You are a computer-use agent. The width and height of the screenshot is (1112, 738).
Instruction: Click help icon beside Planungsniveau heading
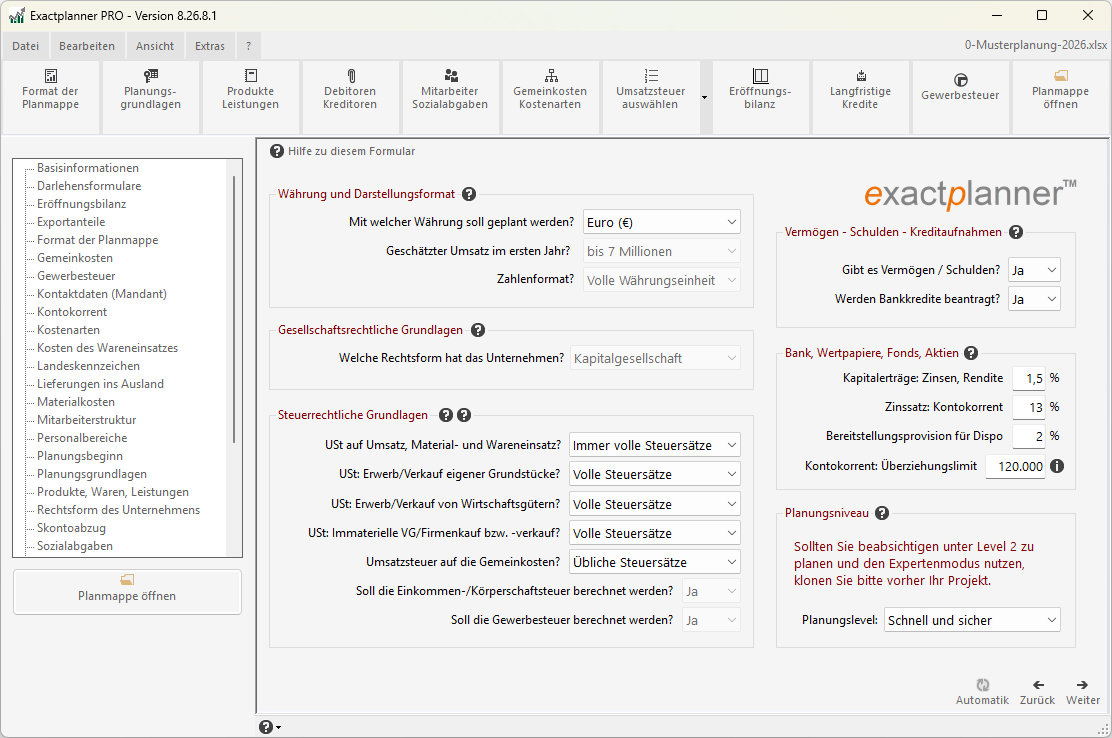tap(881, 513)
